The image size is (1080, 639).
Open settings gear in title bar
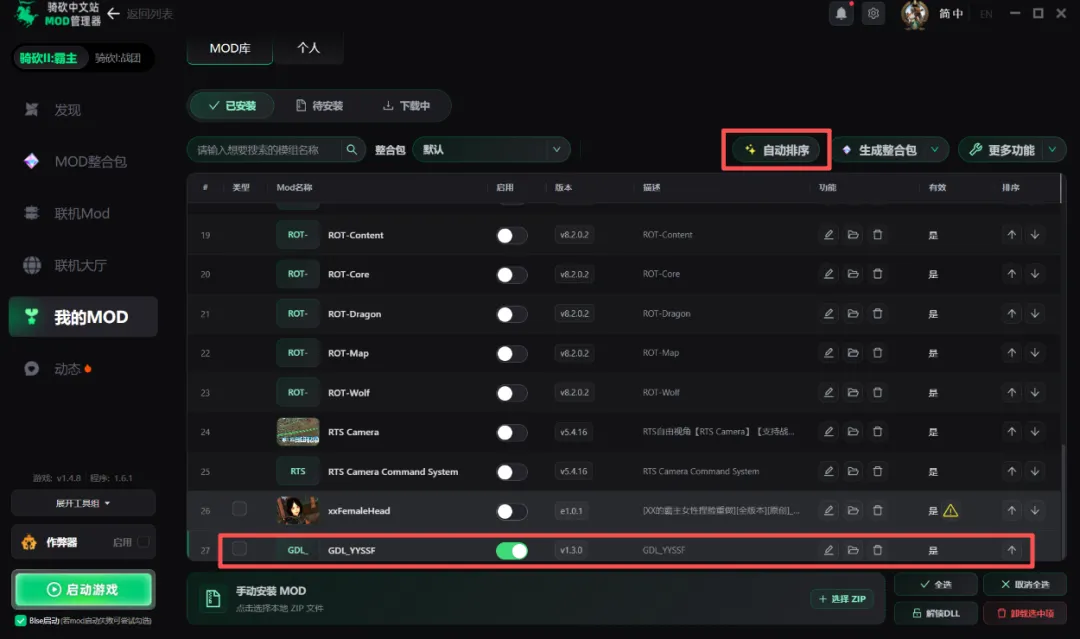873,14
